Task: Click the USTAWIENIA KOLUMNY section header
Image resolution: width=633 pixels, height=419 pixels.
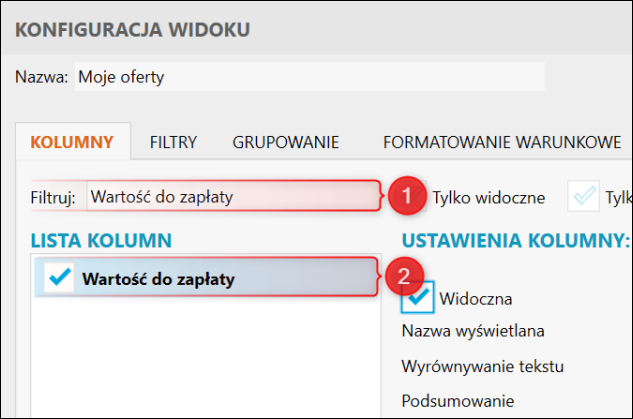Action: click(515, 240)
